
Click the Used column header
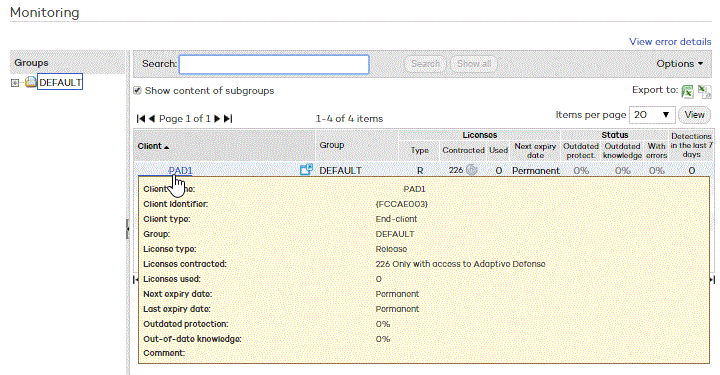498,151
